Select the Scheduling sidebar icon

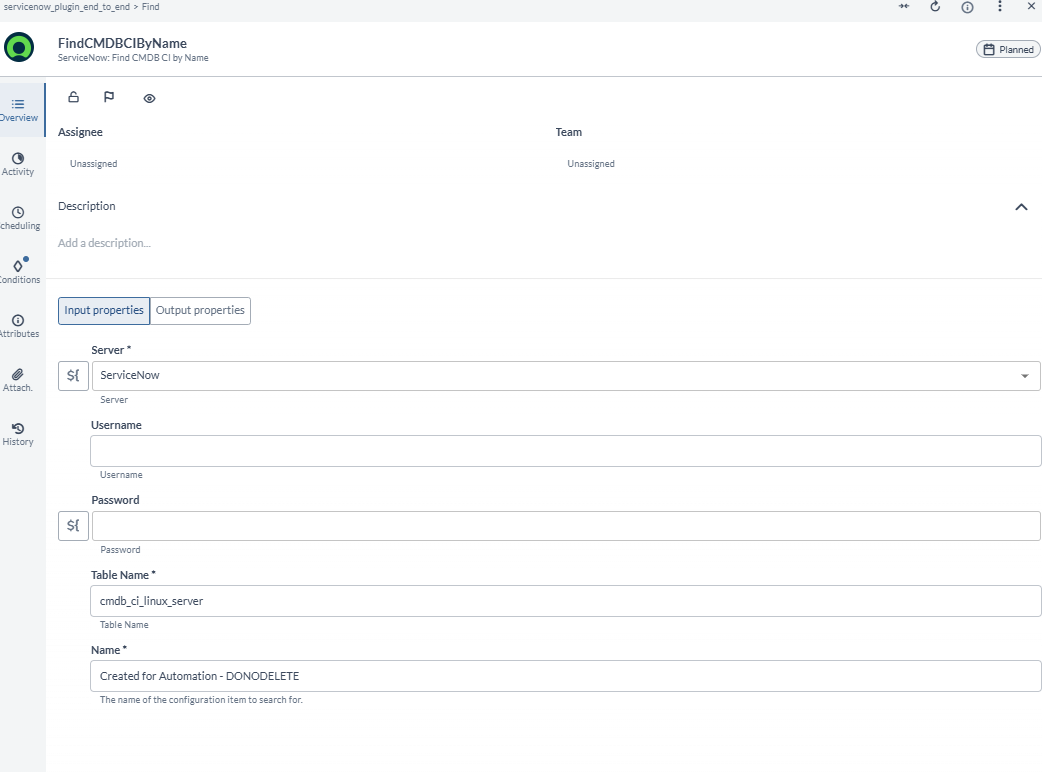17,217
